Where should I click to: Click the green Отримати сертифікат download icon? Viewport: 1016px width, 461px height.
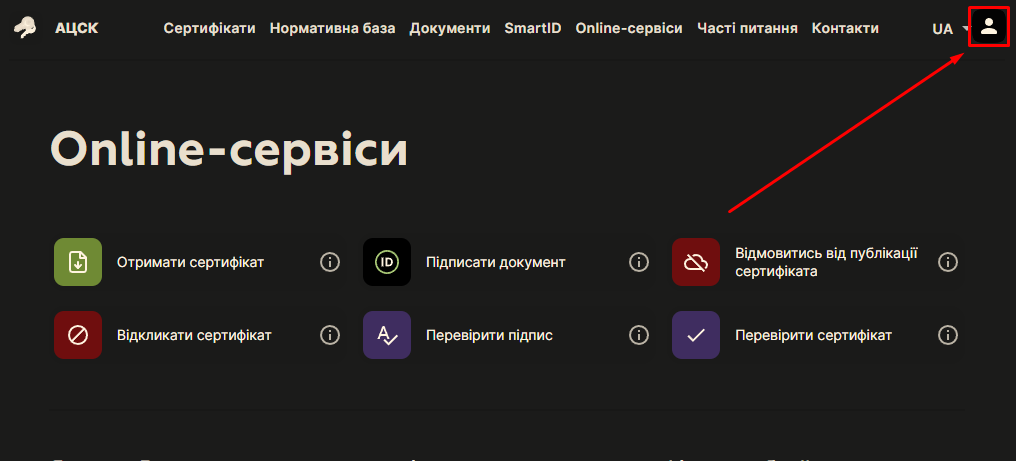[78, 262]
